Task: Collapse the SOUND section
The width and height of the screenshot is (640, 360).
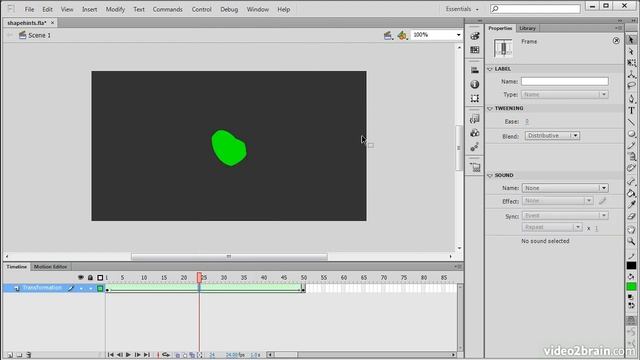Action: click(490, 175)
